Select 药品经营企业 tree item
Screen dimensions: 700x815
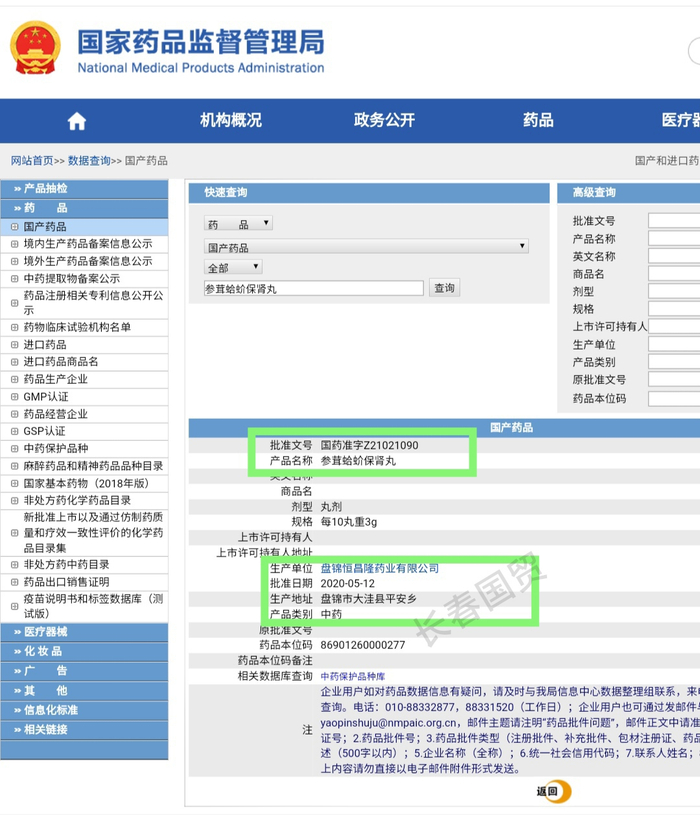coord(56,414)
